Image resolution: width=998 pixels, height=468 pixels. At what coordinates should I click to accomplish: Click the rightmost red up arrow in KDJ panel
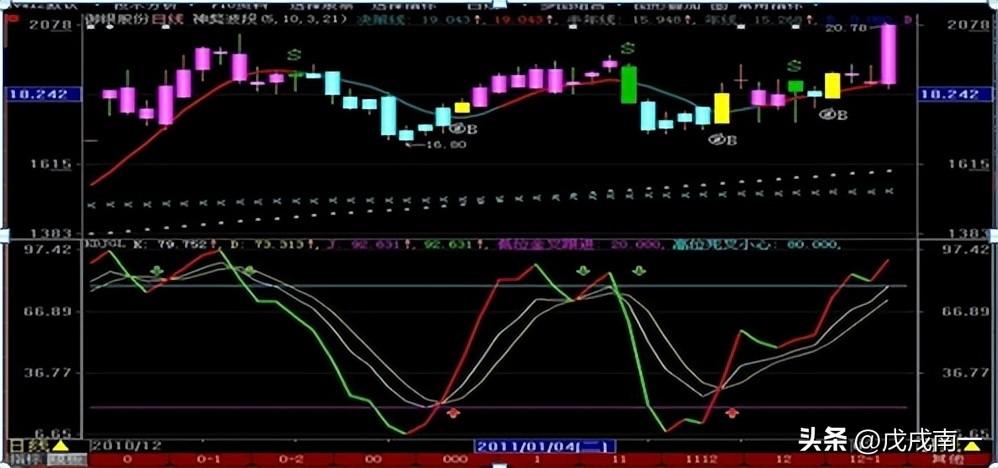pyautogui.click(x=732, y=411)
